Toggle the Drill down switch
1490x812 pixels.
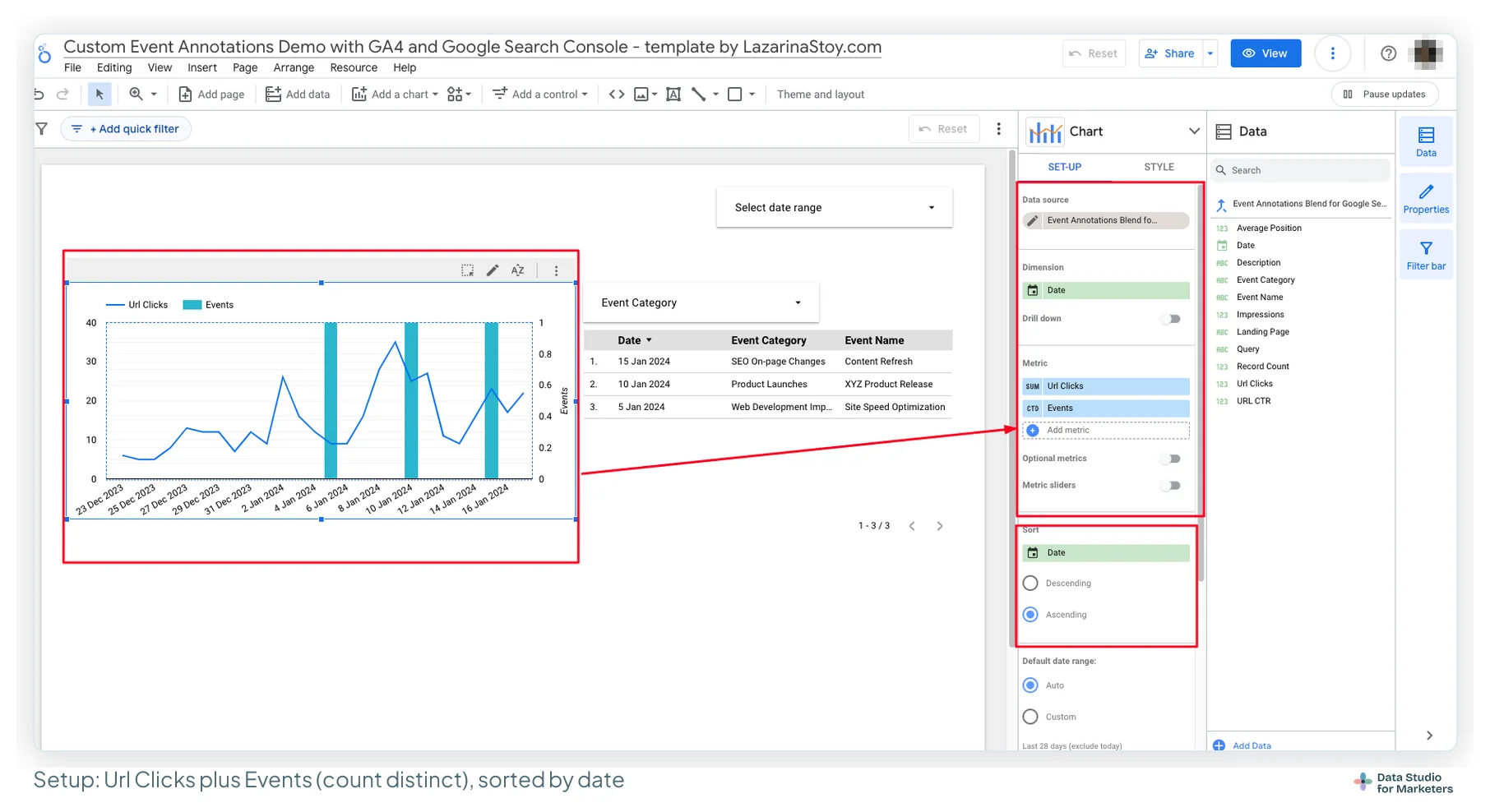coord(1171,319)
